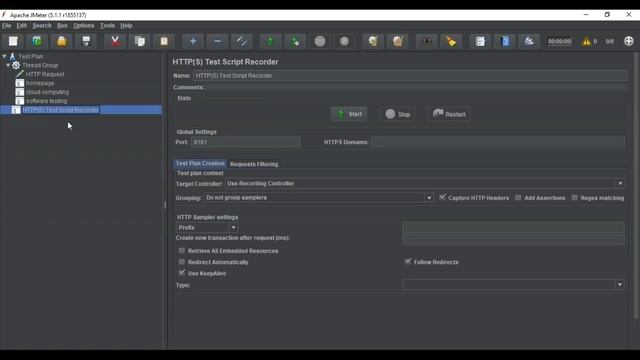Image resolution: width=640 pixels, height=360 pixels.
Task: Save the test plan with the Save icon
Action: 86,41
